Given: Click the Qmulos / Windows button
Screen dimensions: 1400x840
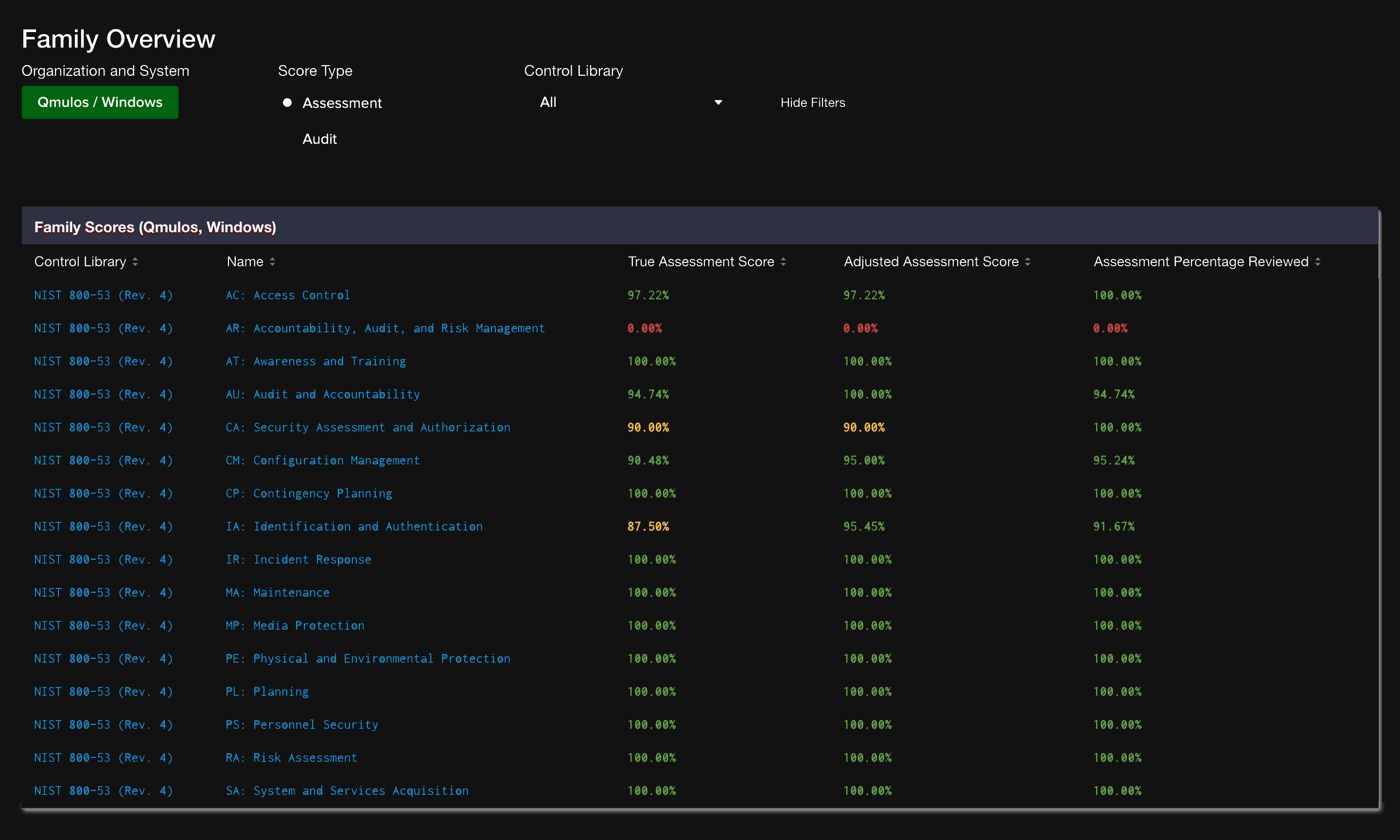Looking at the screenshot, I should [x=100, y=103].
